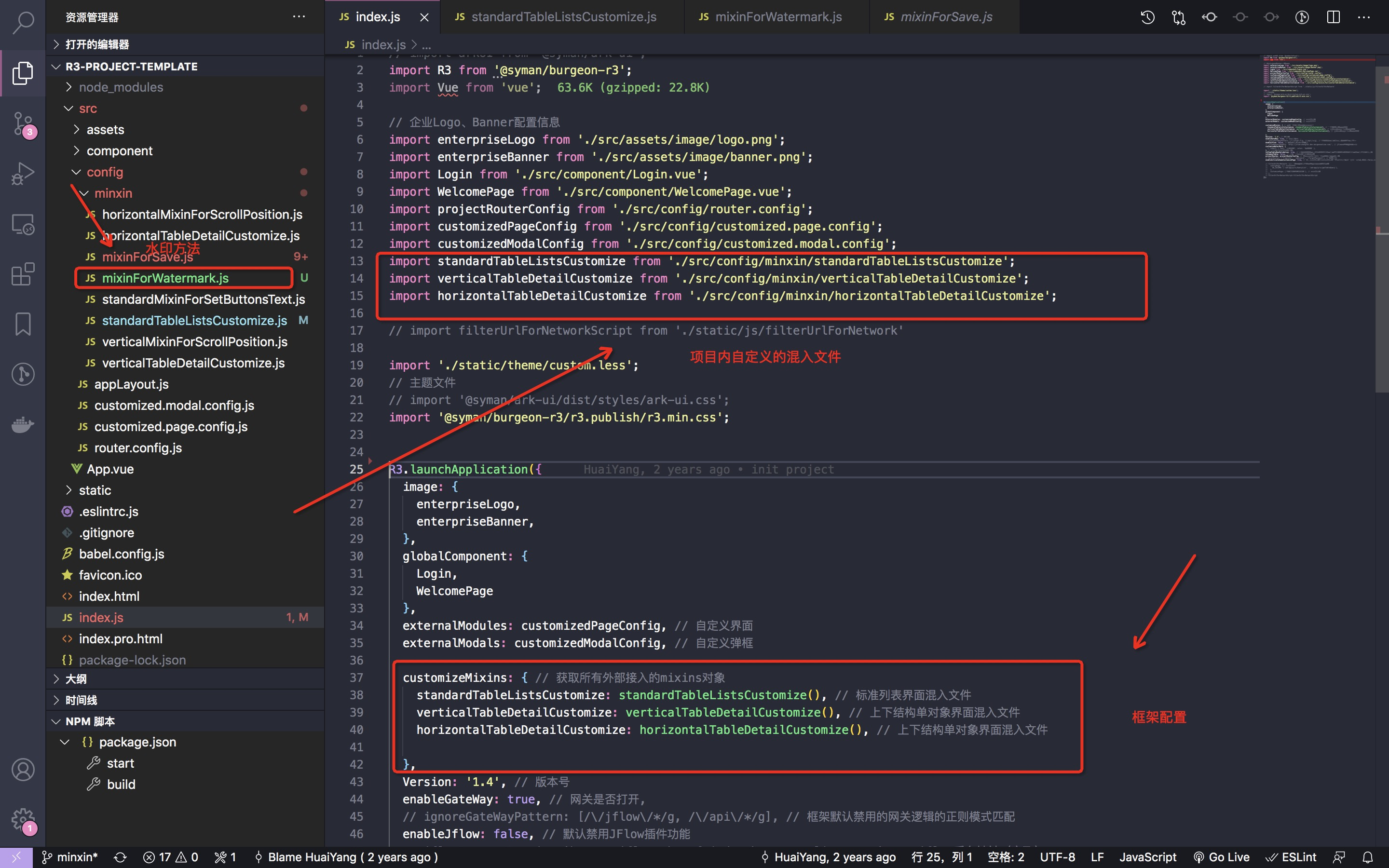
Task: Open the Bookmarks activity bar icon
Action: point(23,325)
